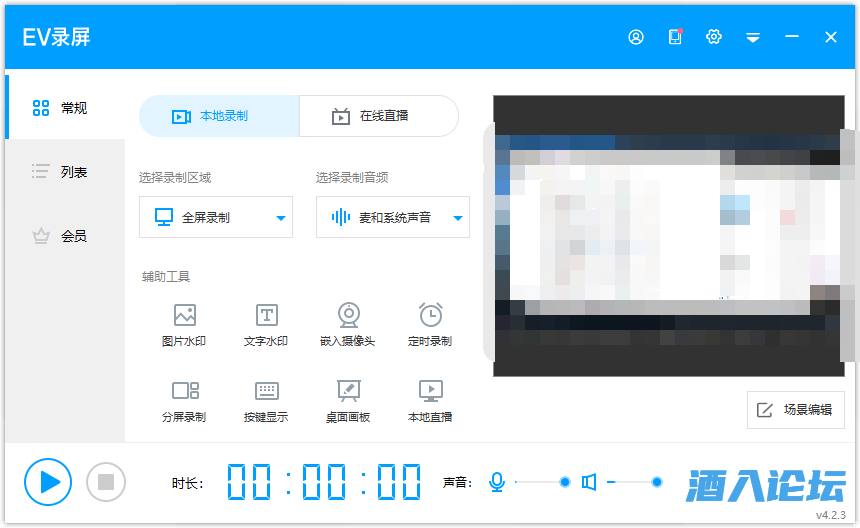Toggle the microphone icon to mute

(x=497, y=482)
